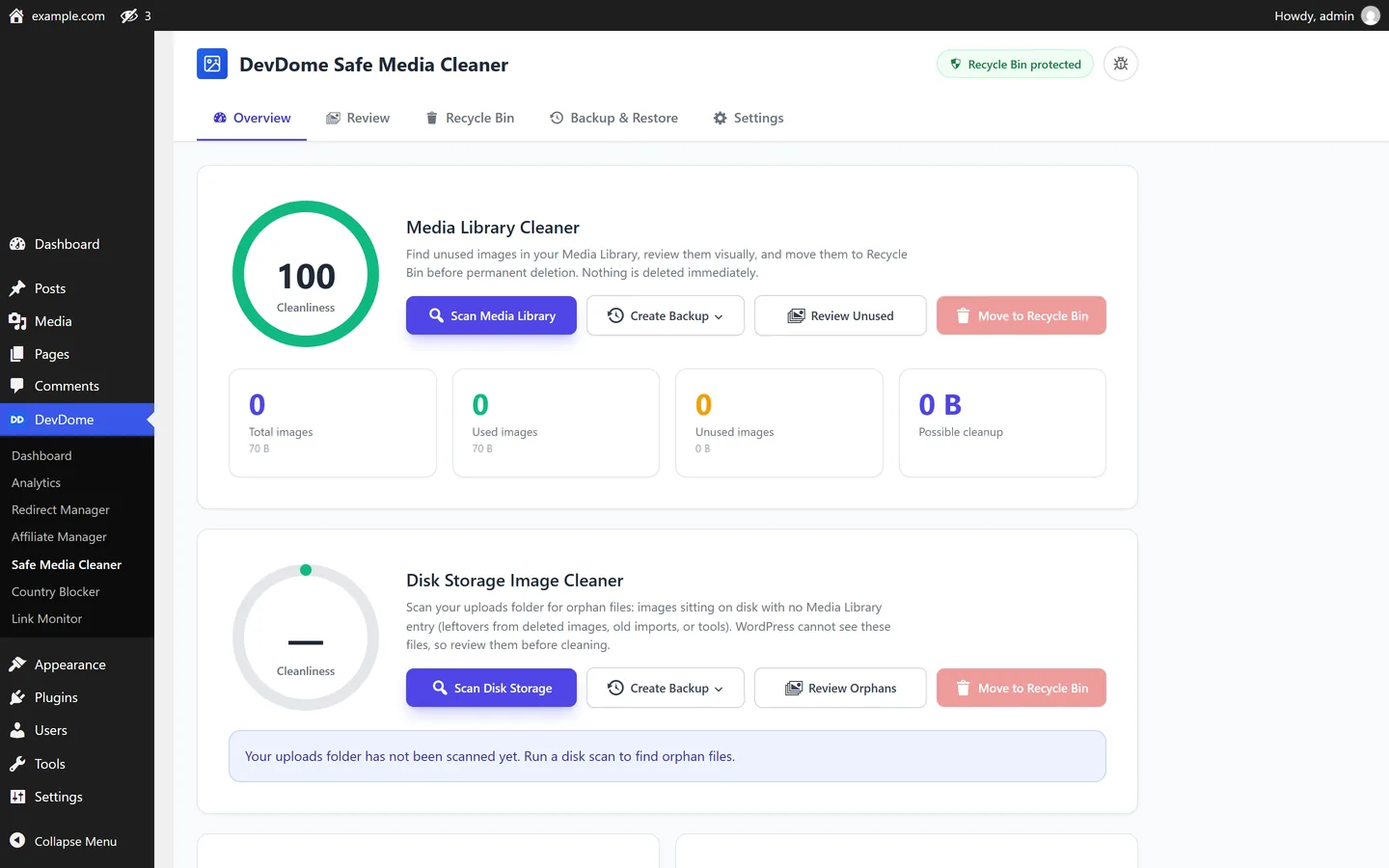
Task: Click the example.com site link
Action: (68, 15)
